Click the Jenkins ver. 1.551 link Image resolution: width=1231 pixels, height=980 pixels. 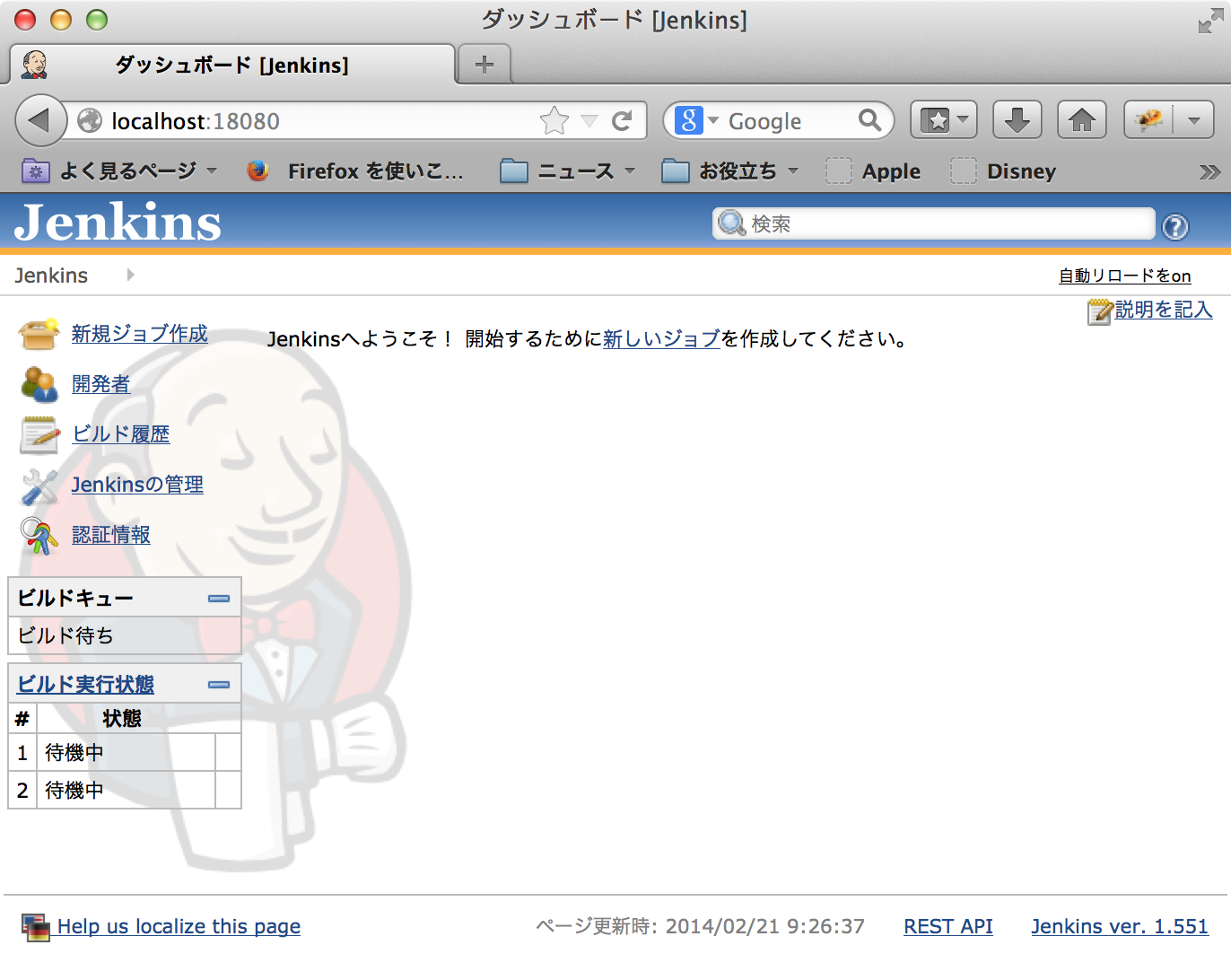(x=1120, y=926)
